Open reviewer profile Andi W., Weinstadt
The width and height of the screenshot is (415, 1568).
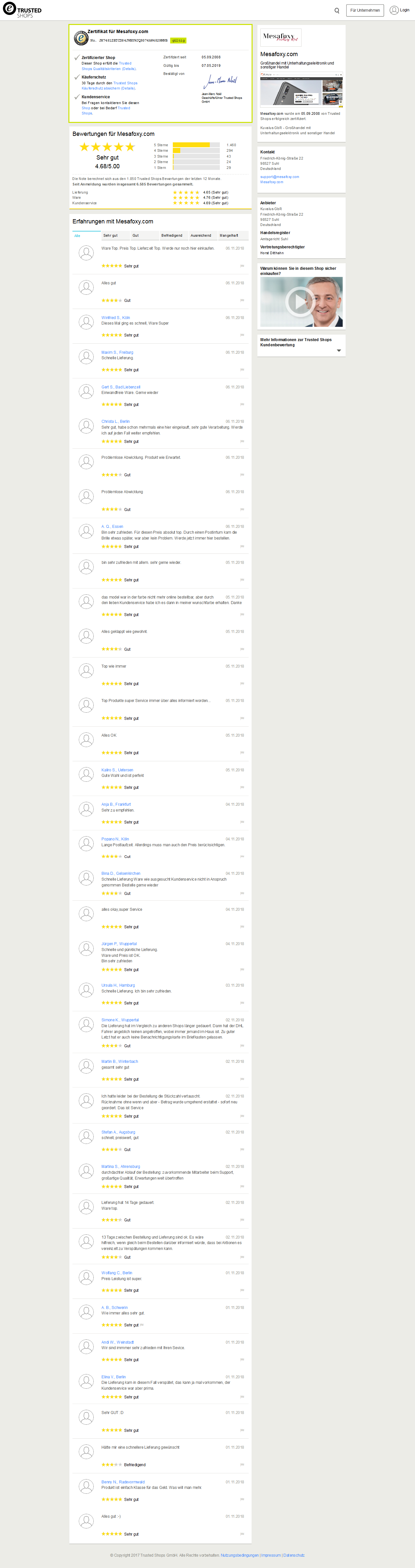pos(117,1342)
